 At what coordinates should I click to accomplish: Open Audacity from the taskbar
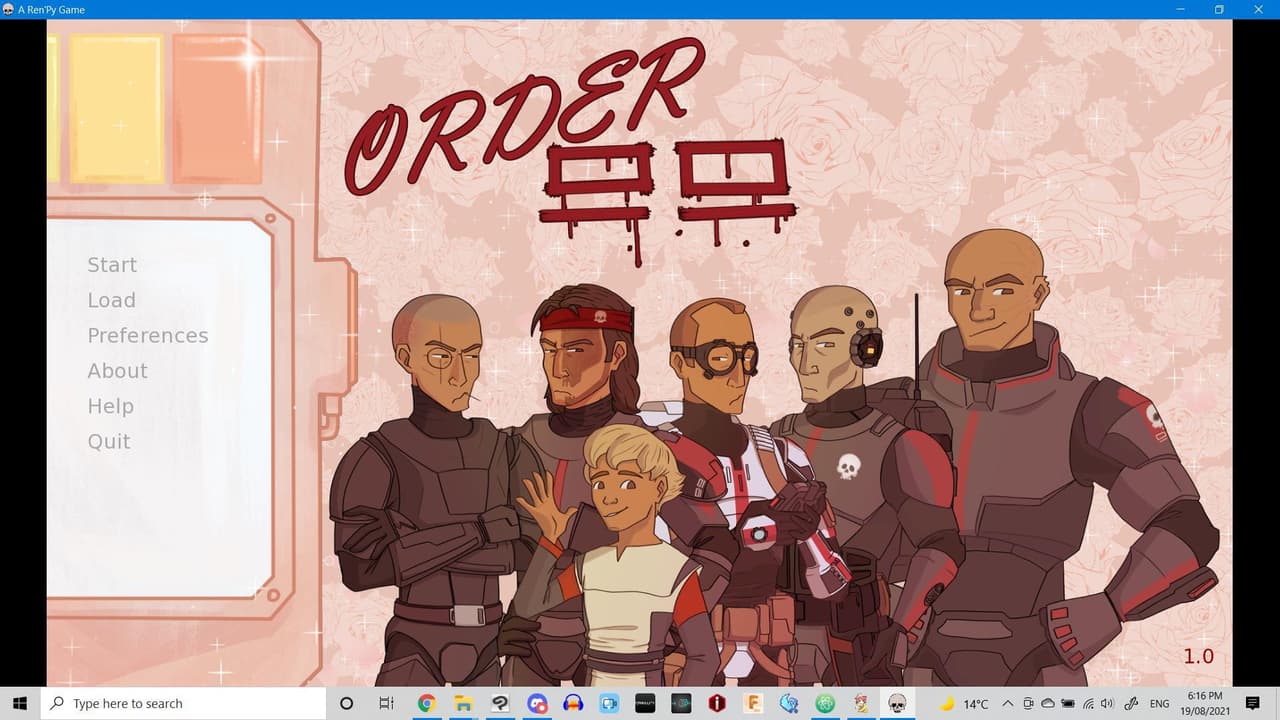[x=574, y=703]
